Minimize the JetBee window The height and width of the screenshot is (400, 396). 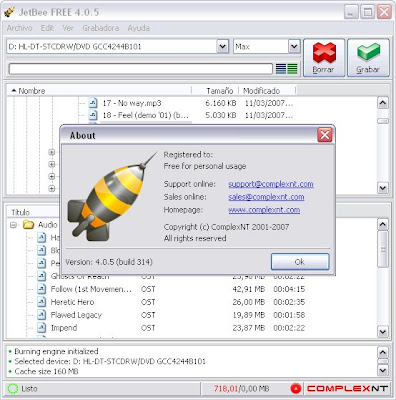click(x=351, y=12)
